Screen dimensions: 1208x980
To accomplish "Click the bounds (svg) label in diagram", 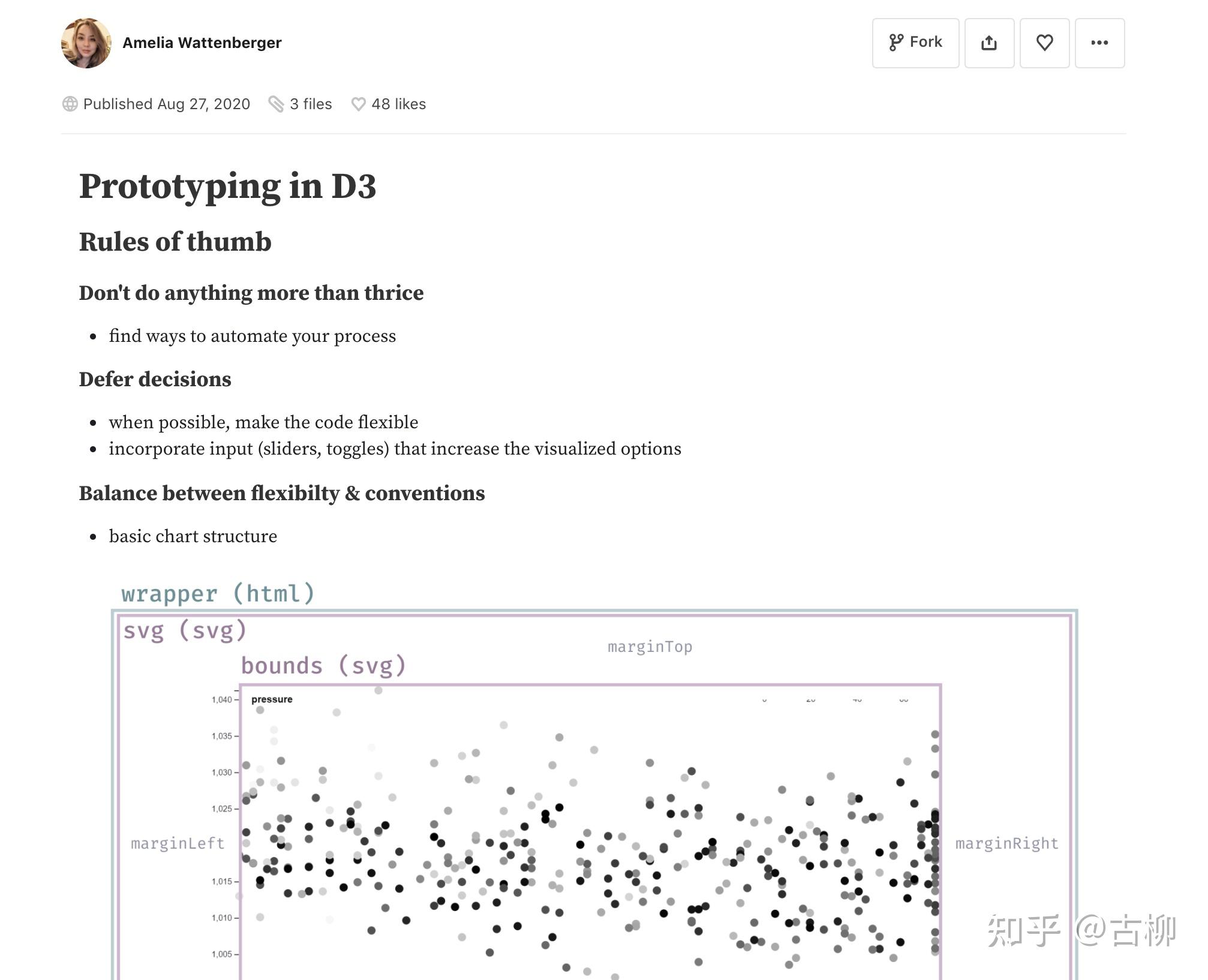I will (323, 665).
